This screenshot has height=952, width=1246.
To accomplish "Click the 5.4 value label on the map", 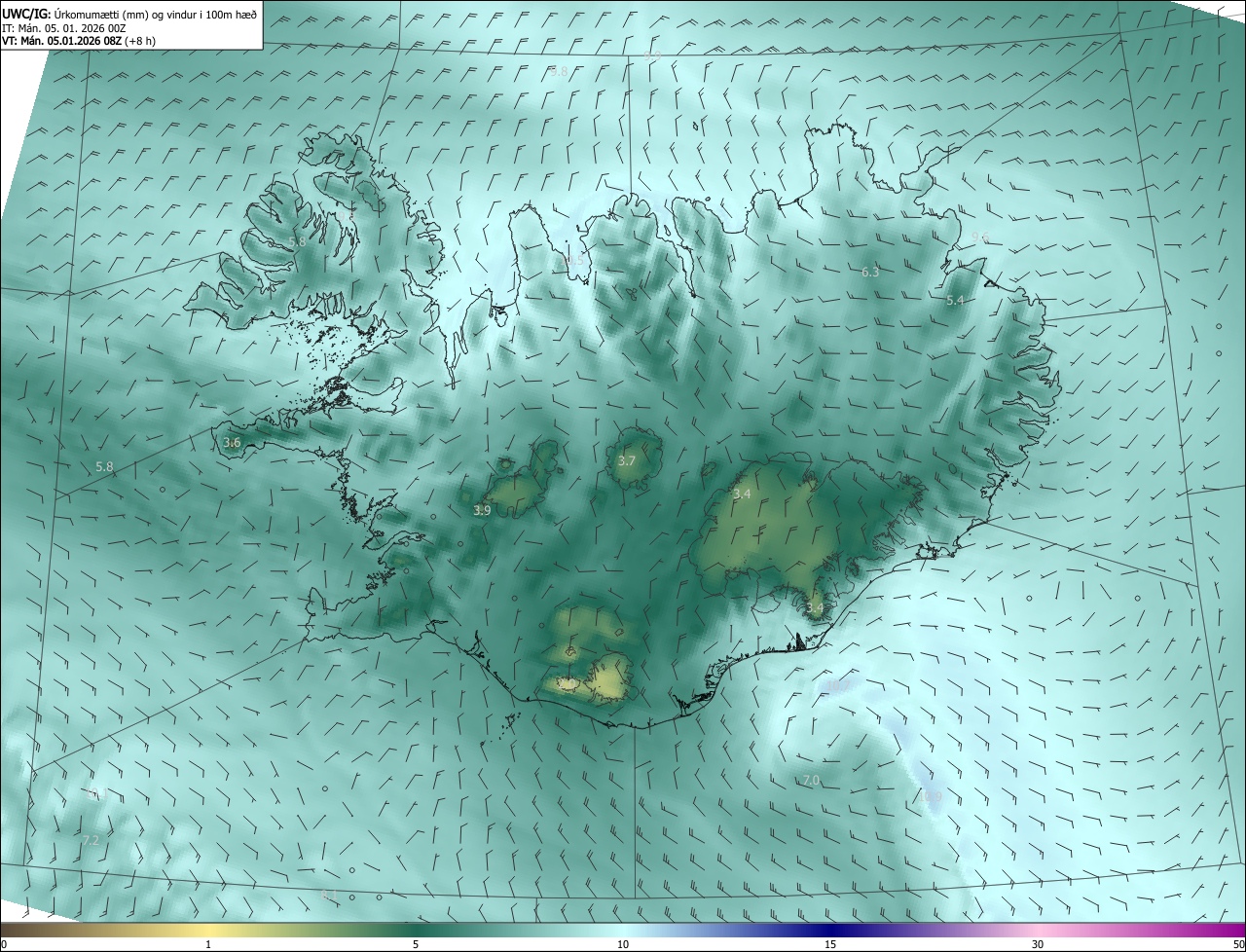I will tap(955, 301).
